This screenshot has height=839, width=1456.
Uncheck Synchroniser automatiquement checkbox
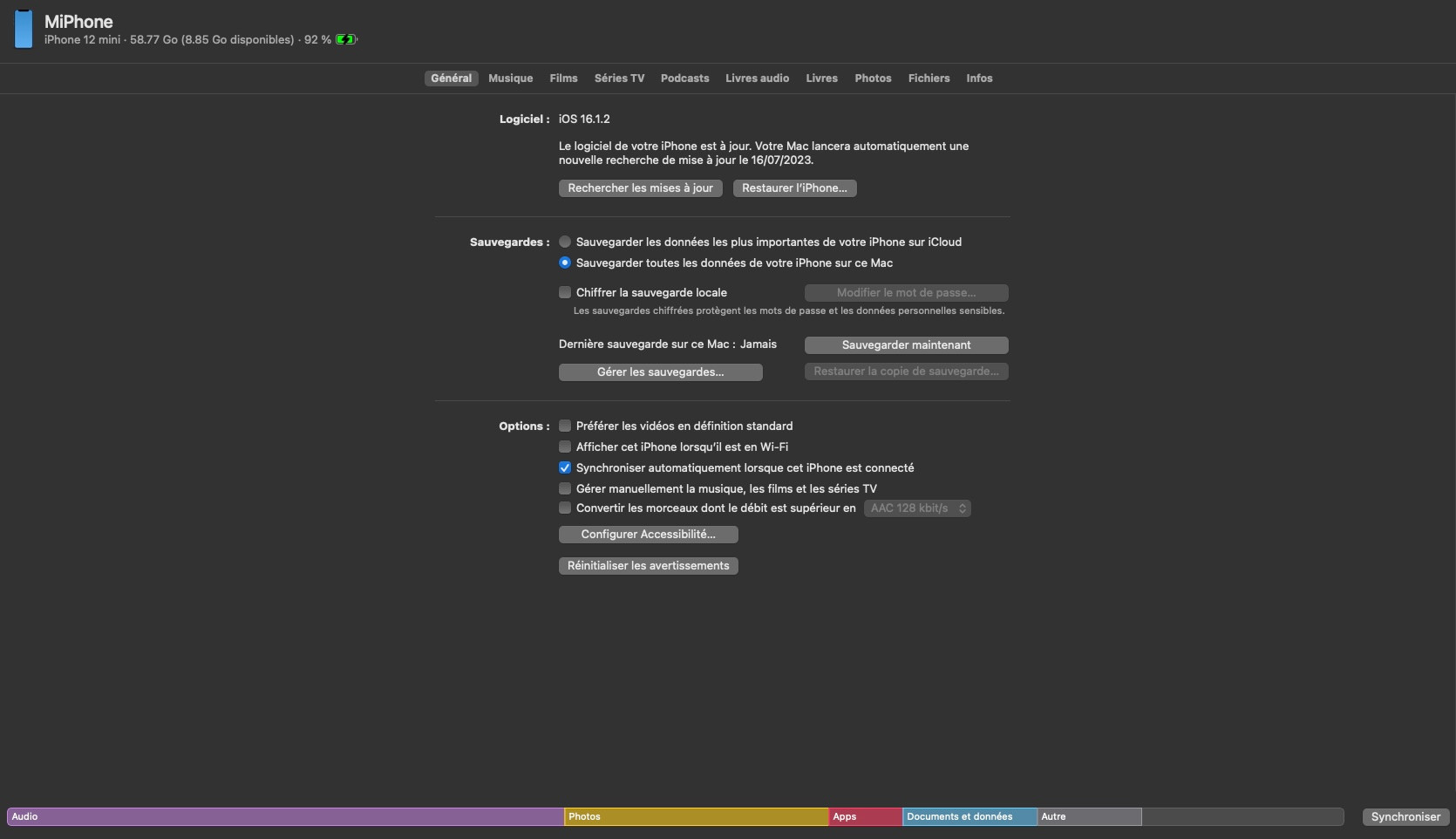(x=565, y=467)
